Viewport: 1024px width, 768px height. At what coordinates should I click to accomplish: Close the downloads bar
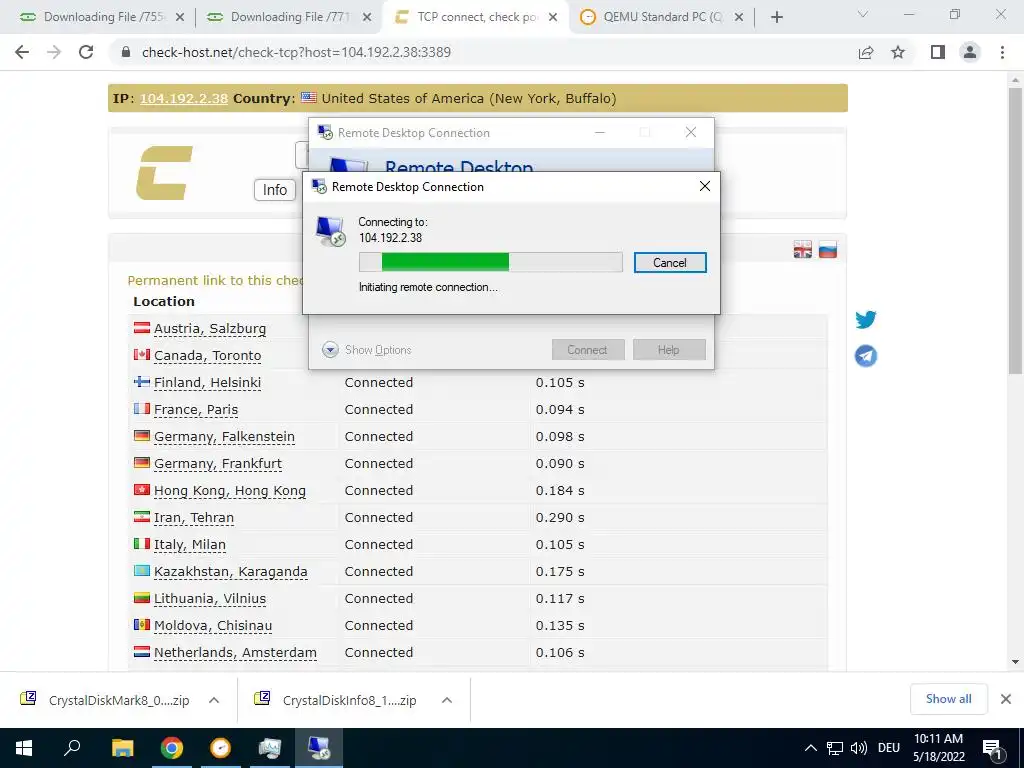[1006, 699]
